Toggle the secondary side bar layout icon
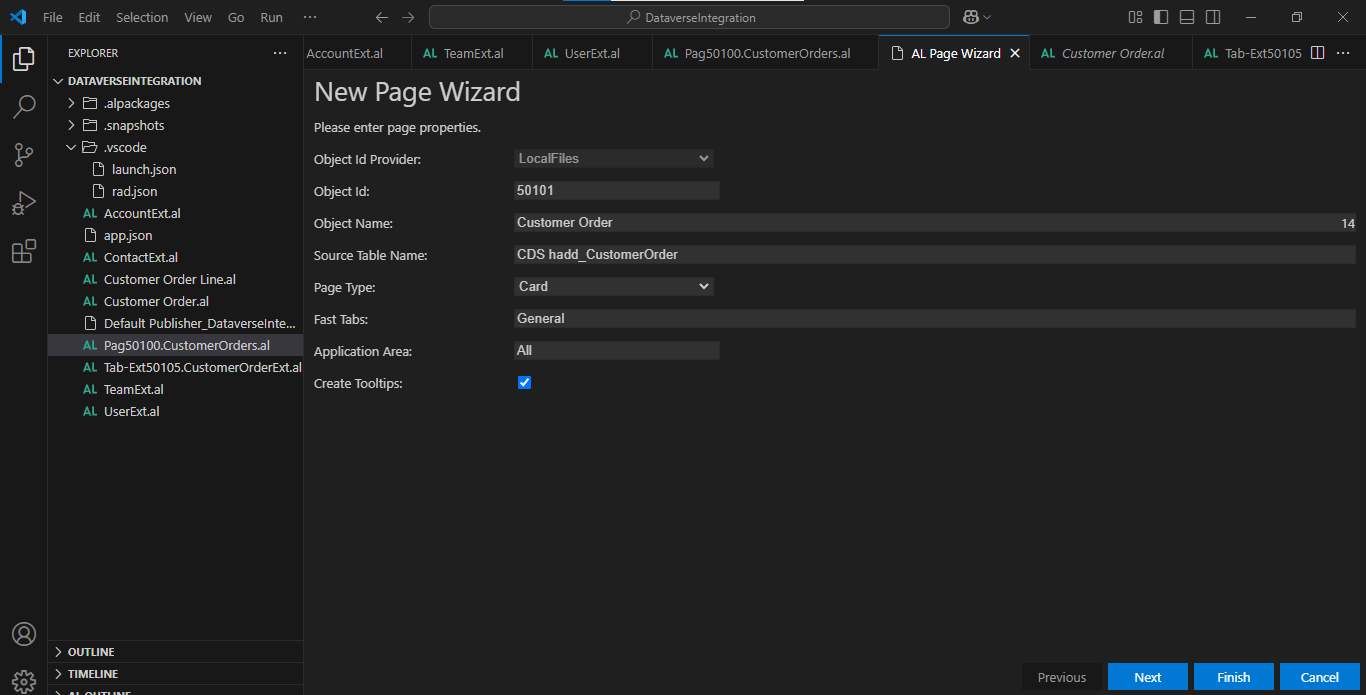The height and width of the screenshot is (695, 1366). pos(1213,17)
